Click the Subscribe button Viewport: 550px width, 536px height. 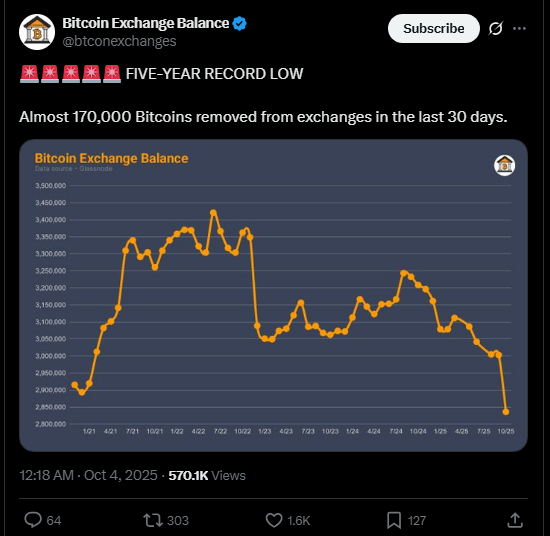click(x=434, y=29)
